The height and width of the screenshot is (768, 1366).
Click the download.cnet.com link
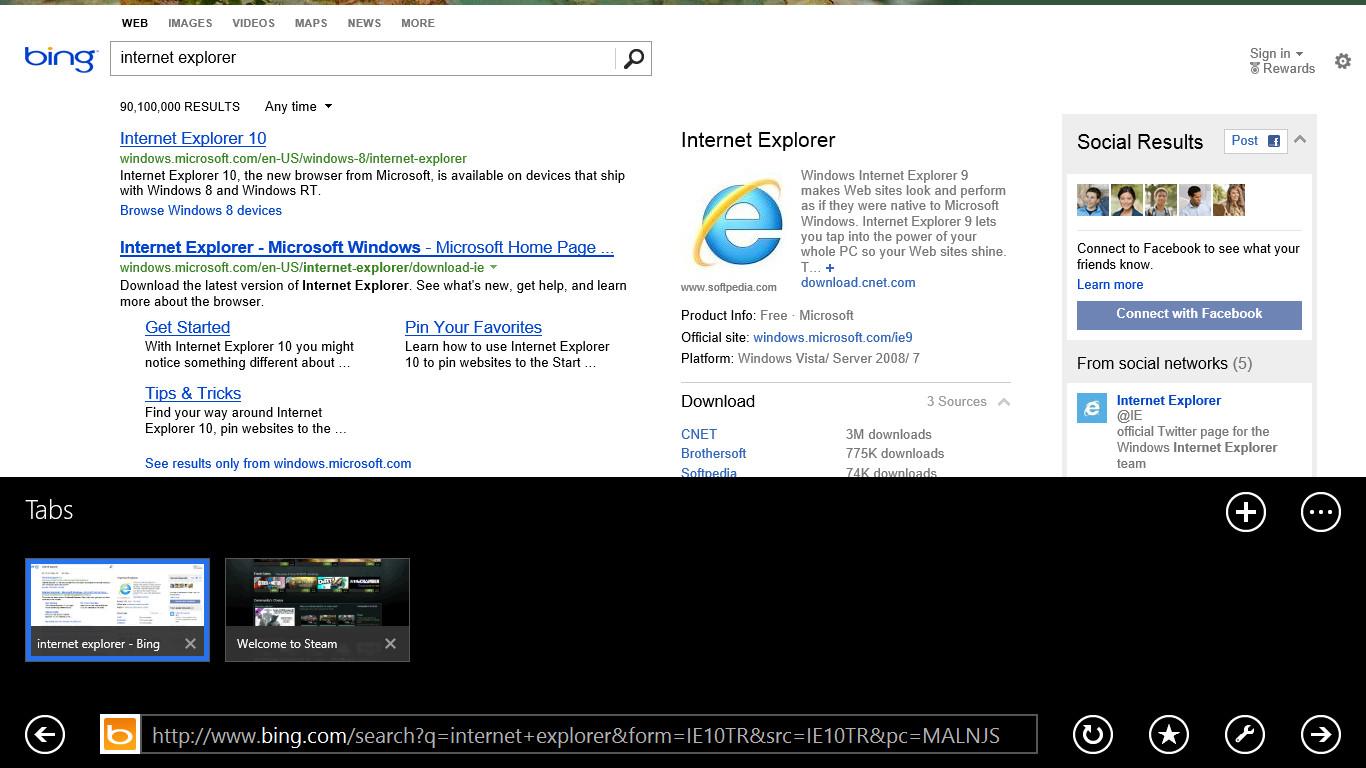858,283
